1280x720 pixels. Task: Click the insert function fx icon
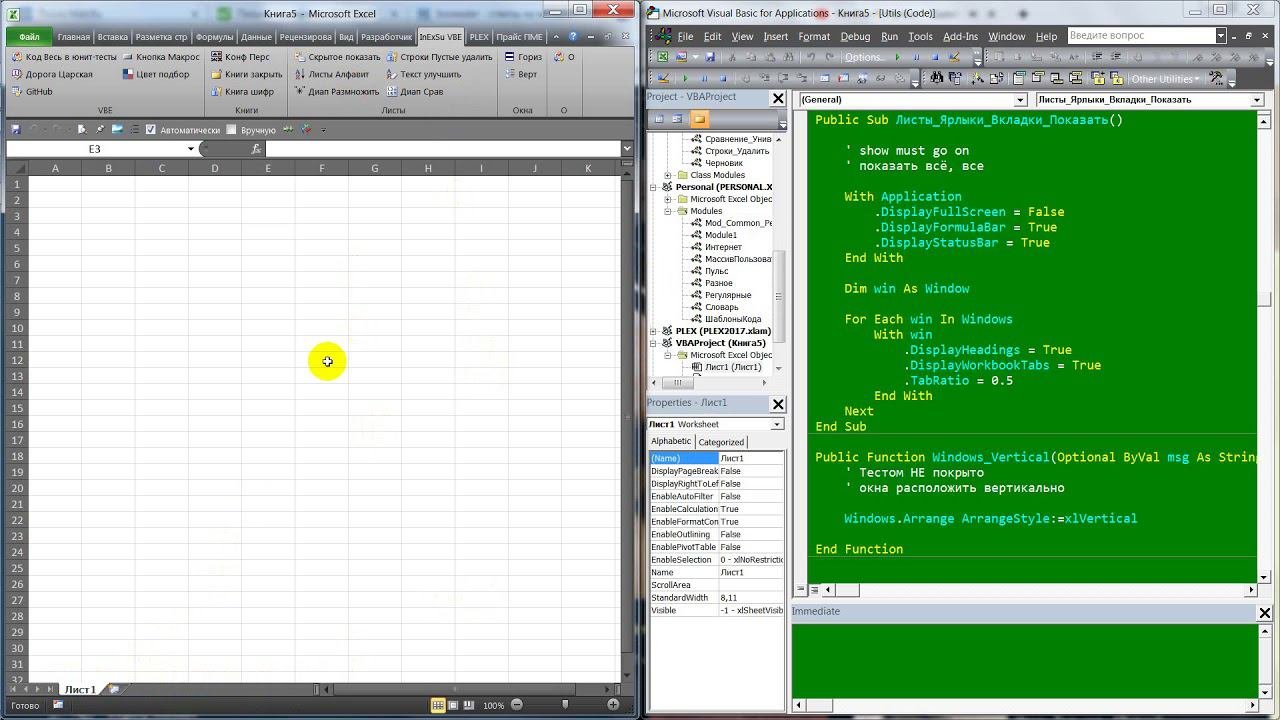click(256, 149)
